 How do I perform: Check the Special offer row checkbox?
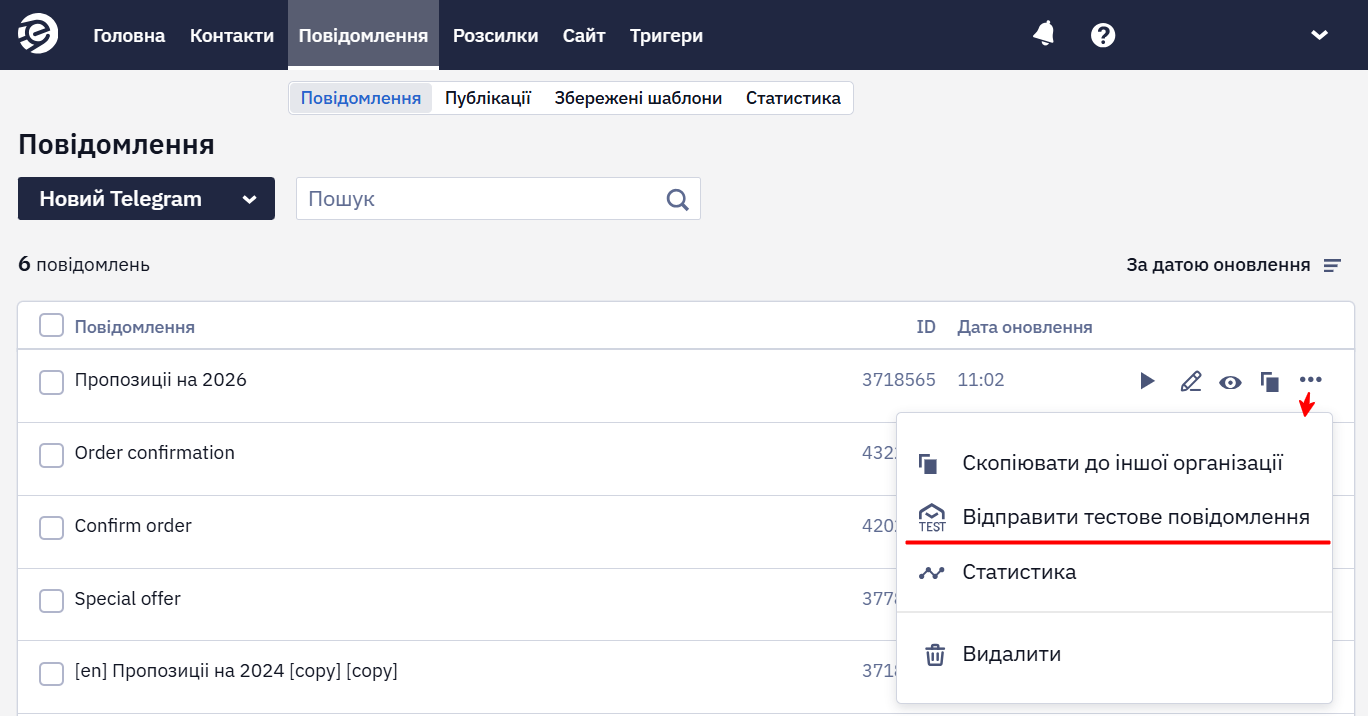(x=51, y=601)
